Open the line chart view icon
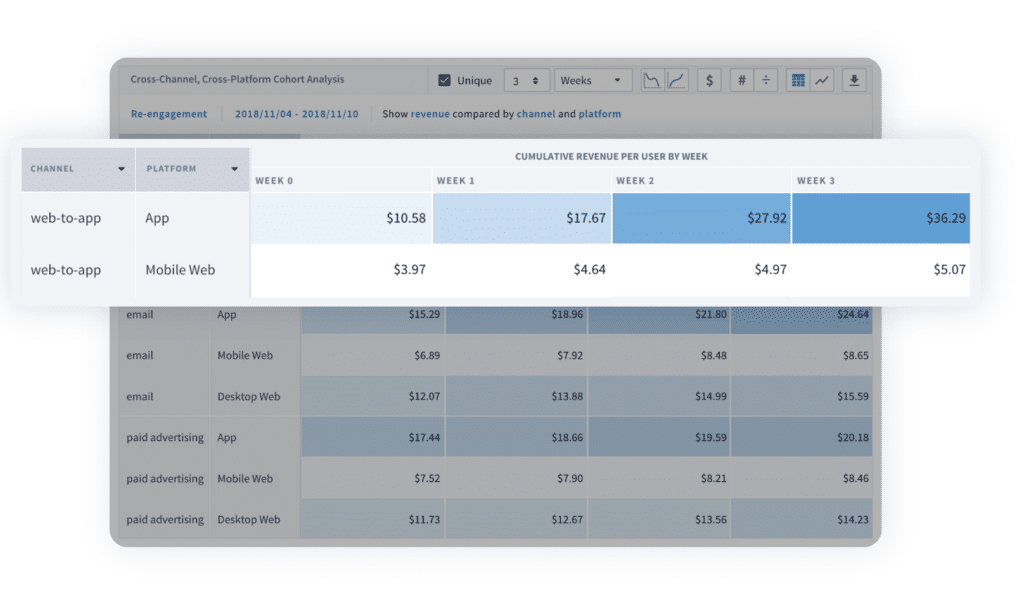Viewport: 1024px width, 592px height. (x=820, y=79)
